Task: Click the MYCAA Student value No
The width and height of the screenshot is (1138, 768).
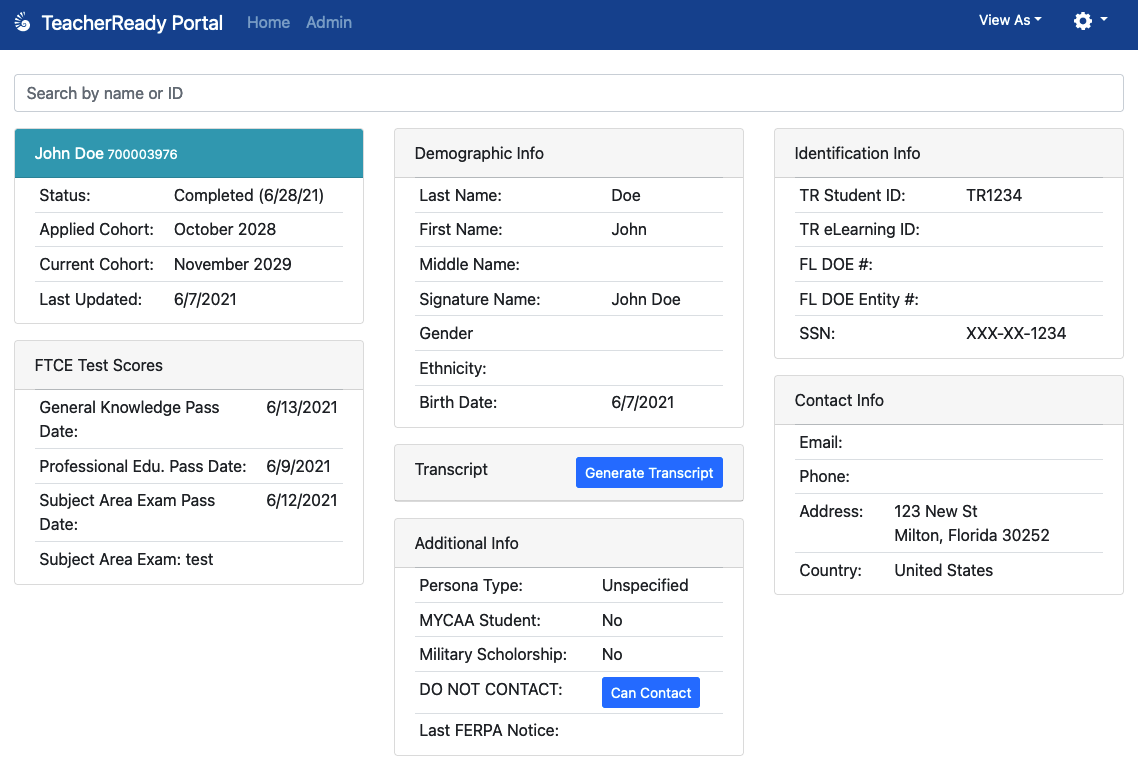Action: (x=612, y=620)
